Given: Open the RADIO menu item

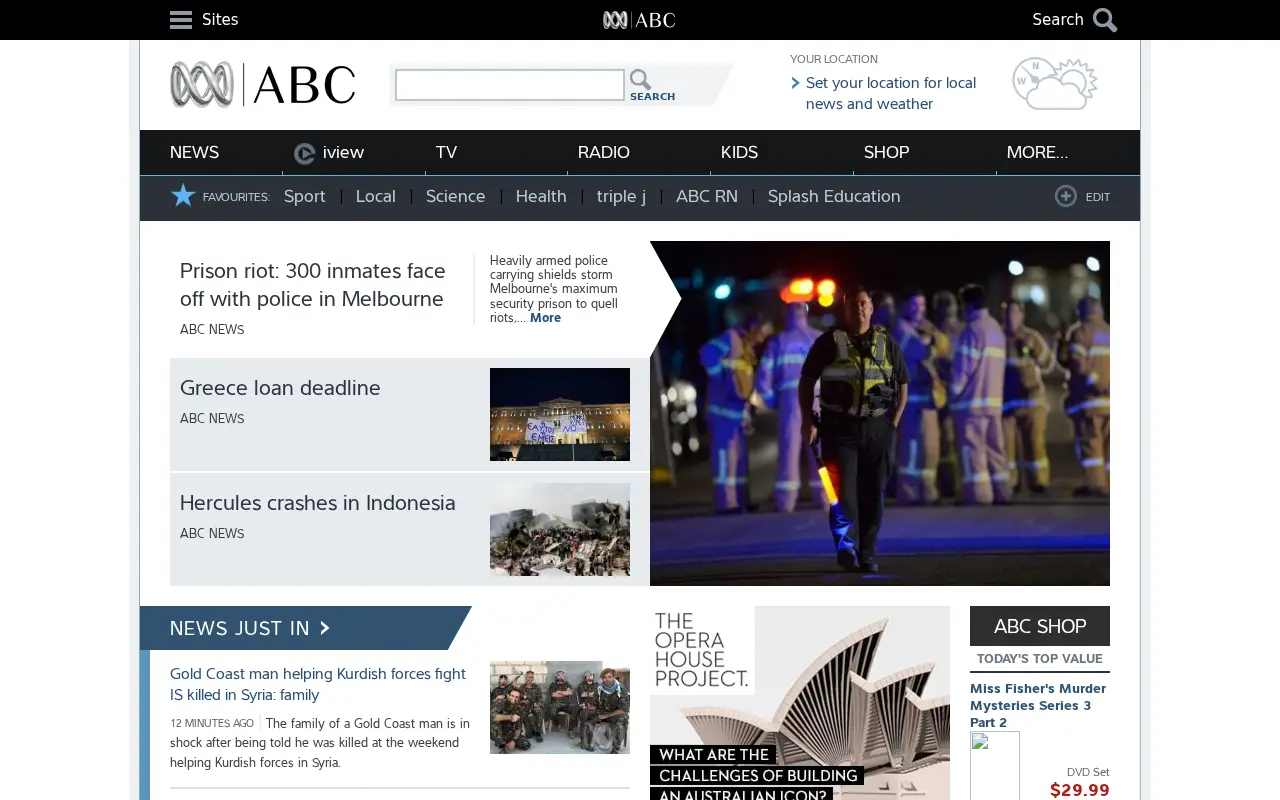Looking at the screenshot, I should [604, 152].
